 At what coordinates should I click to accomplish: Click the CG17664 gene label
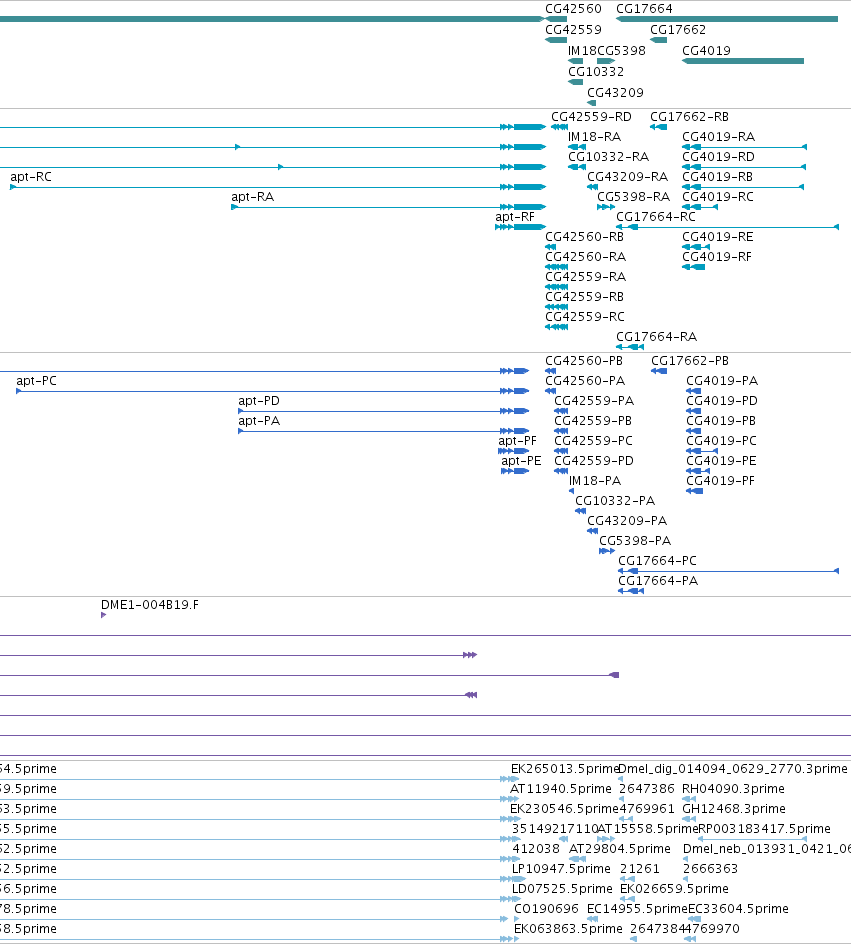point(644,8)
